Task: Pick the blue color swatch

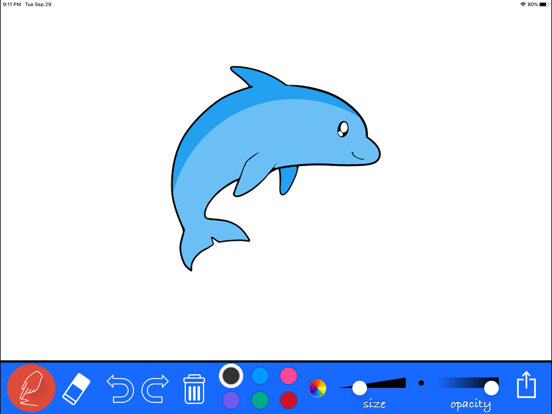Action: click(x=260, y=376)
